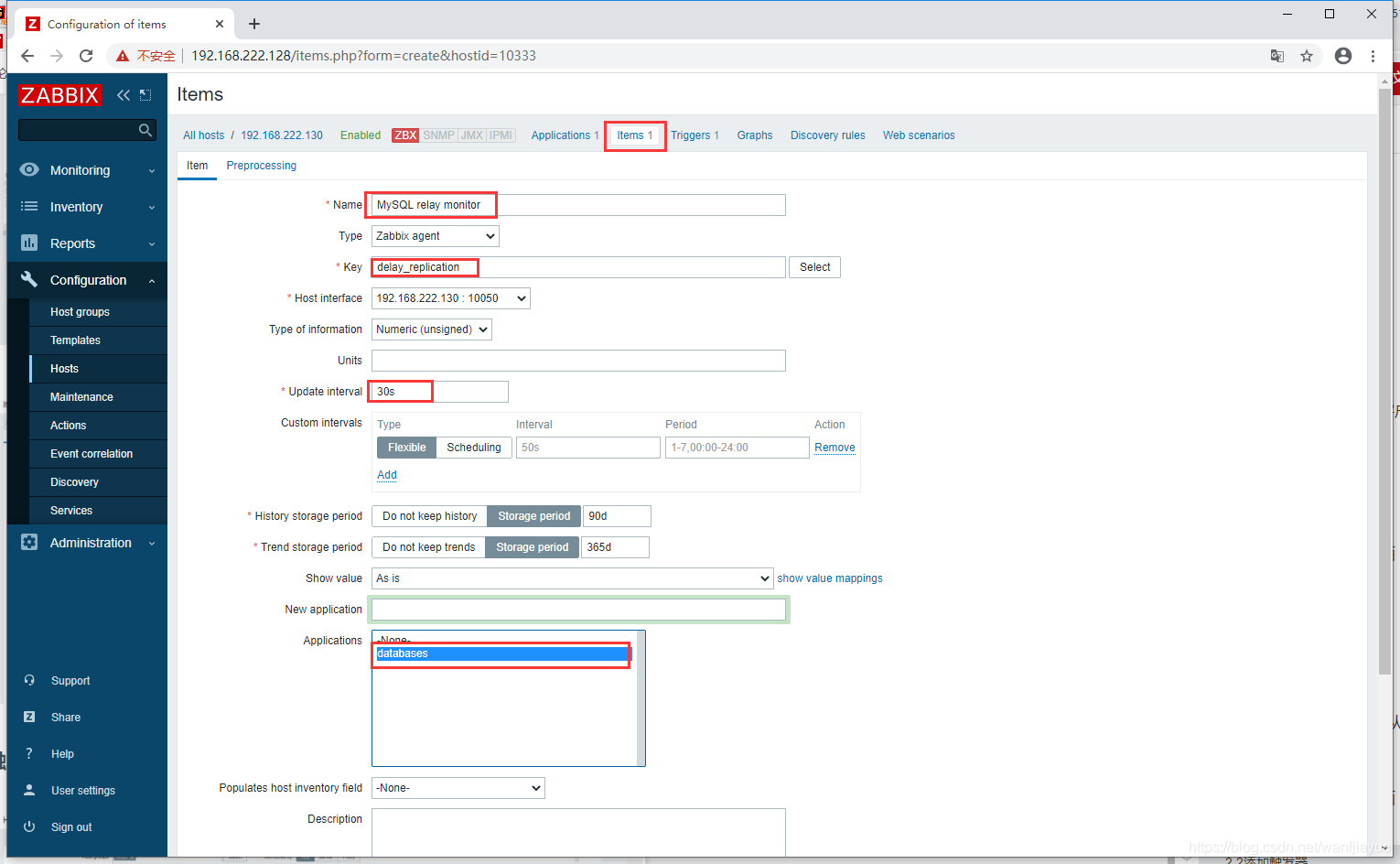Open All hosts breadcrumb link
The width and height of the screenshot is (1400, 864).
(x=203, y=135)
